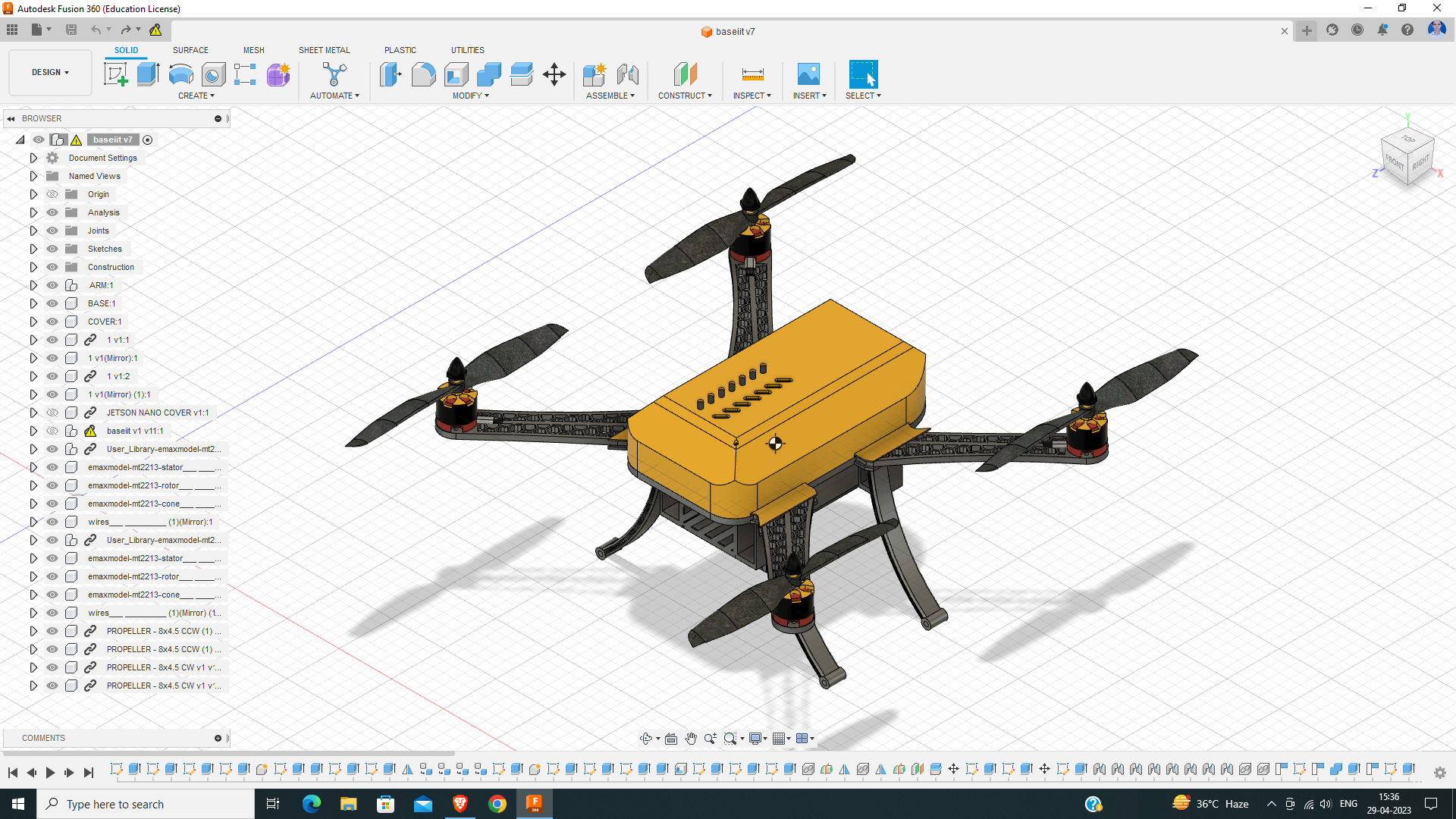This screenshot has height=819, width=1456.
Task: Open the INSPECT menu label
Action: point(752,96)
